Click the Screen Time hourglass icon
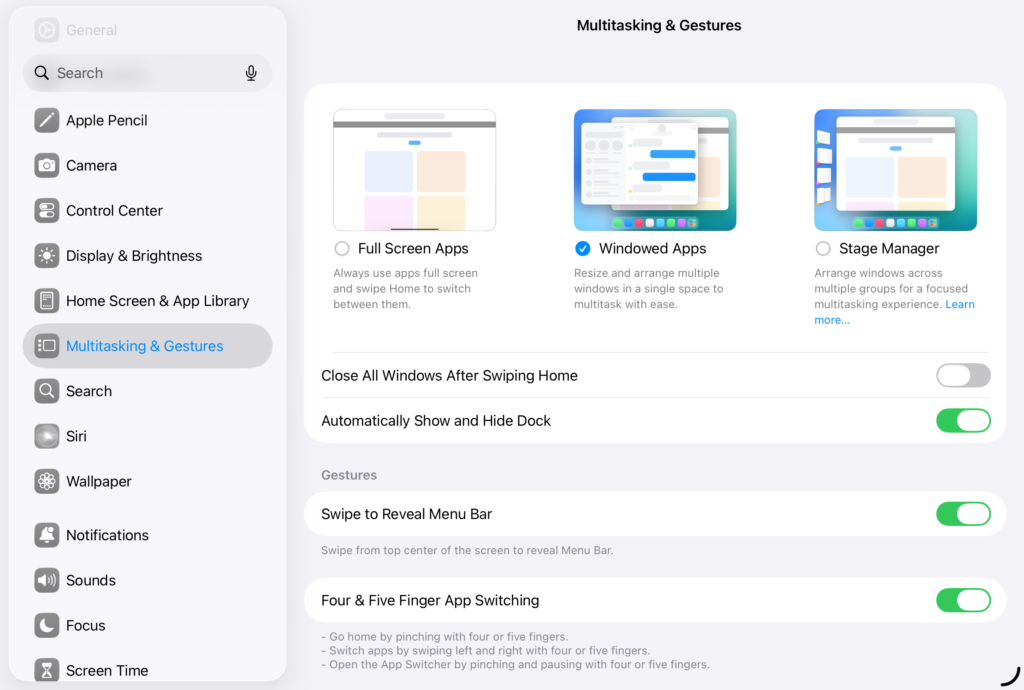This screenshot has height=690, width=1024. 46,670
